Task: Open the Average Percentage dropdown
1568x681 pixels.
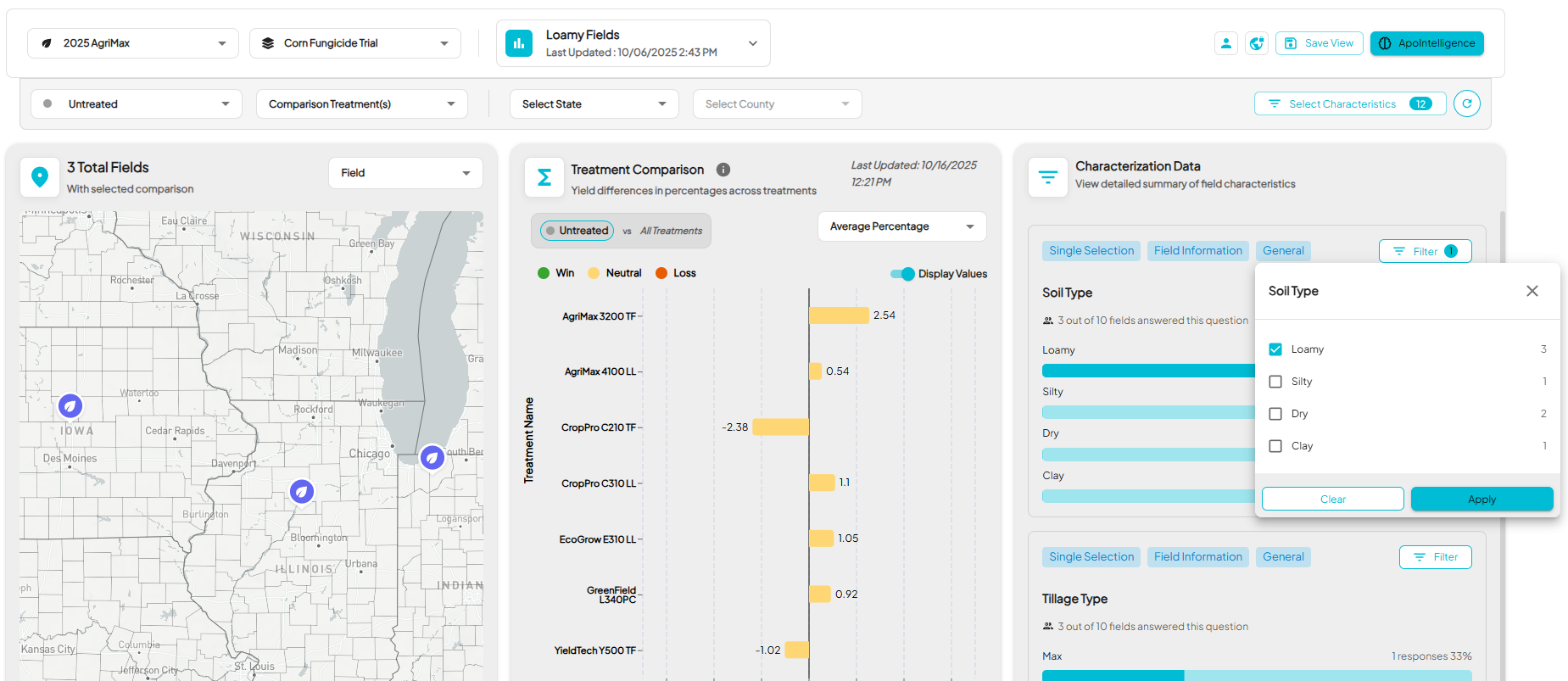Action: click(901, 226)
